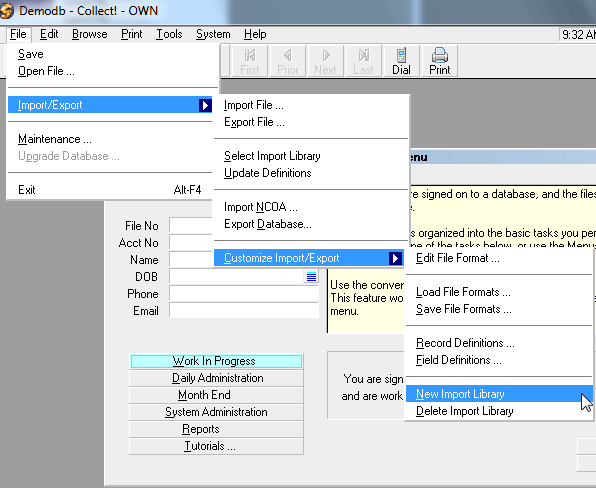
Task: Open the System menu
Action: (x=213, y=34)
